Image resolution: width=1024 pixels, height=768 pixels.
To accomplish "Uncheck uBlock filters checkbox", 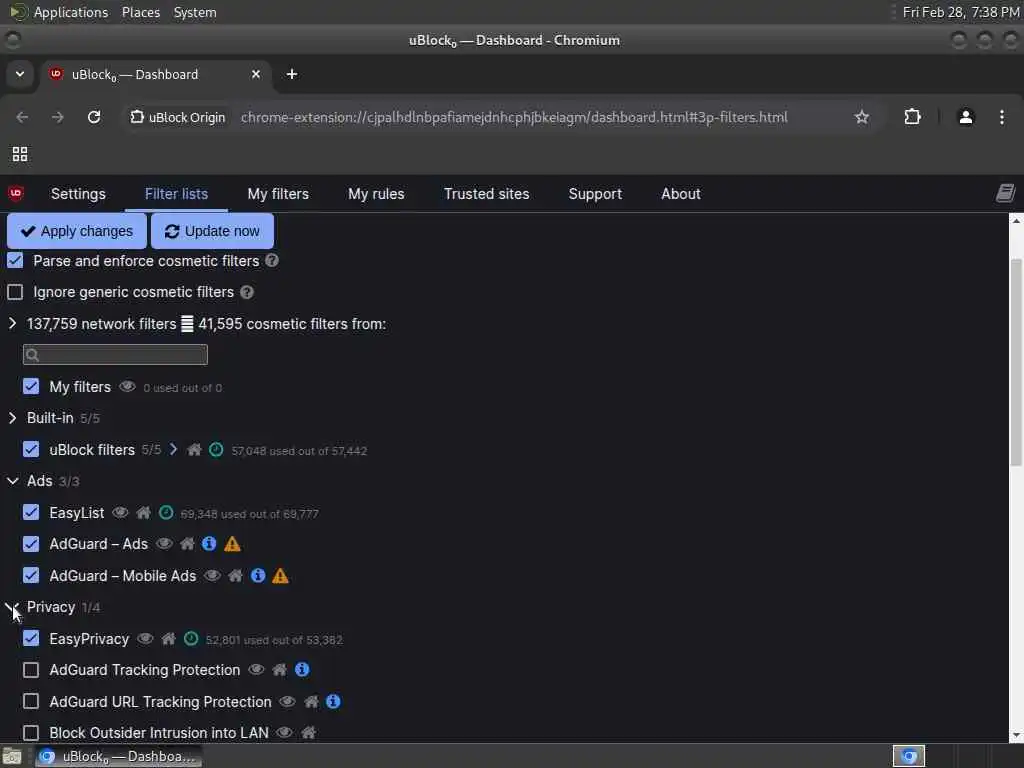I will [31, 449].
